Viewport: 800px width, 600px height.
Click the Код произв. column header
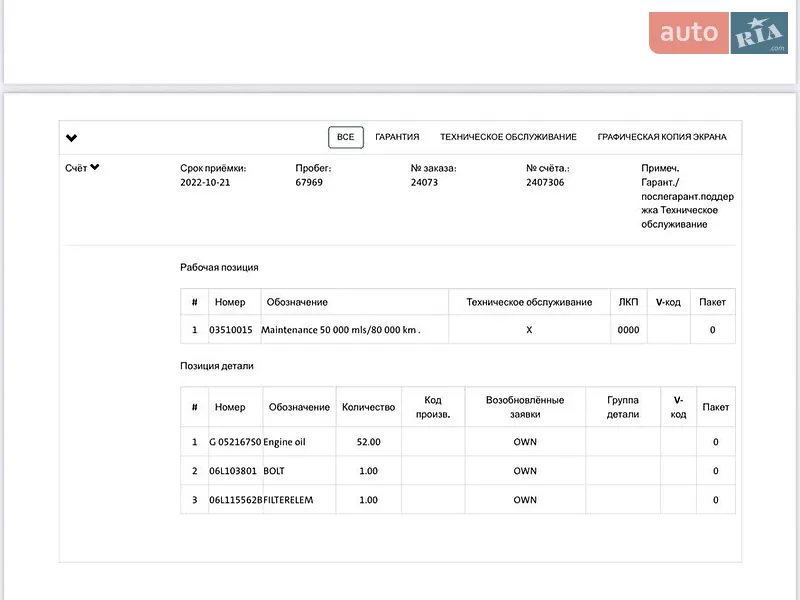point(433,407)
